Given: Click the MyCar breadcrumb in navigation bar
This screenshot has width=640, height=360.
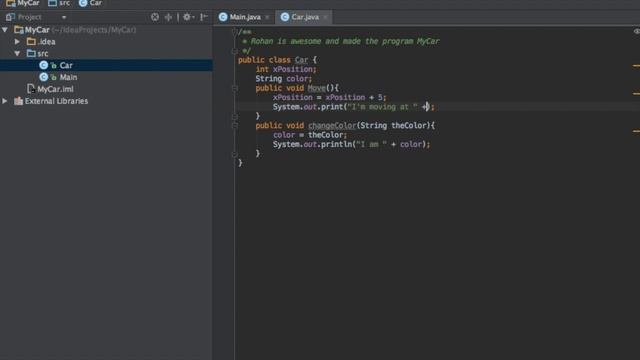Looking at the screenshot, I should [23, 3].
